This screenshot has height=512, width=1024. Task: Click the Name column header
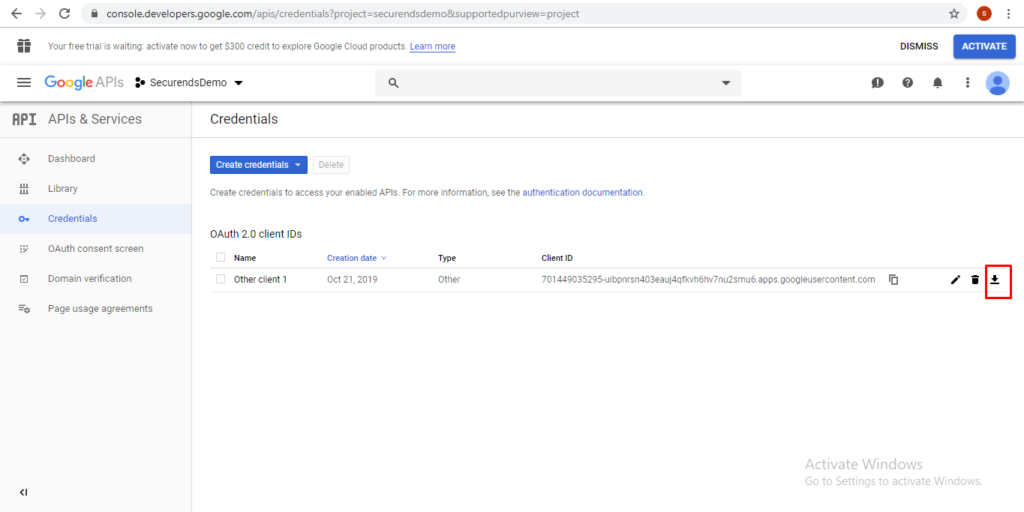[x=245, y=258]
